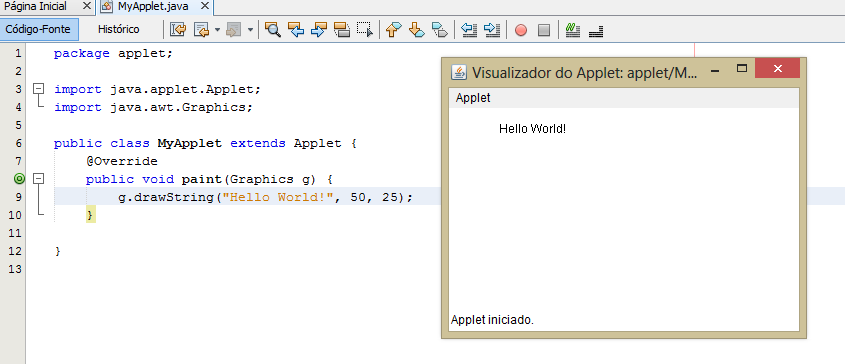Jump to the last edit location
This screenshot has height=364, width=845.
[x=177, y=30]
